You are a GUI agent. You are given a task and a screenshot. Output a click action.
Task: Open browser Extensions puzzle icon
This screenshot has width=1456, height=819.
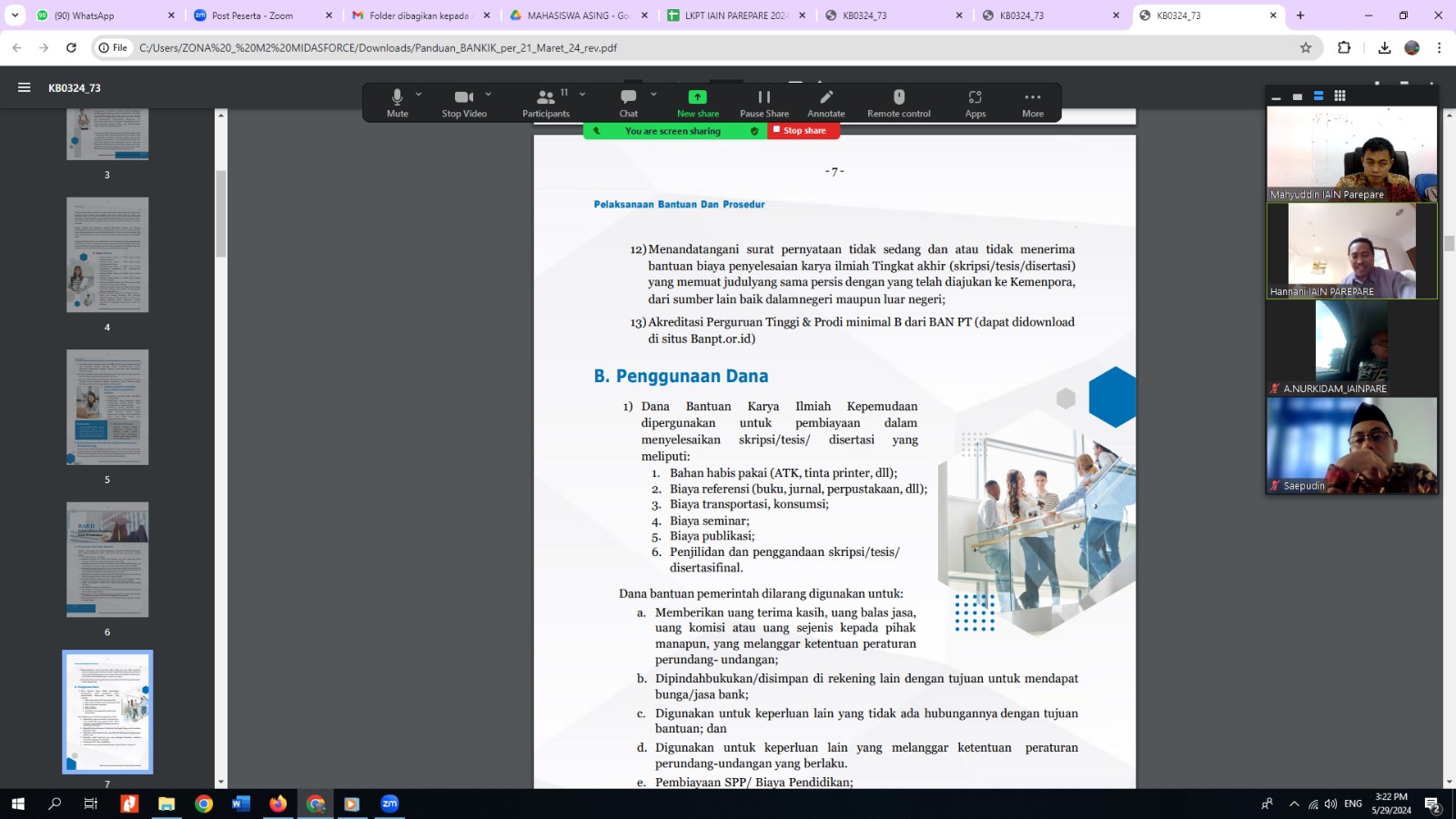tap(1344, 47)
